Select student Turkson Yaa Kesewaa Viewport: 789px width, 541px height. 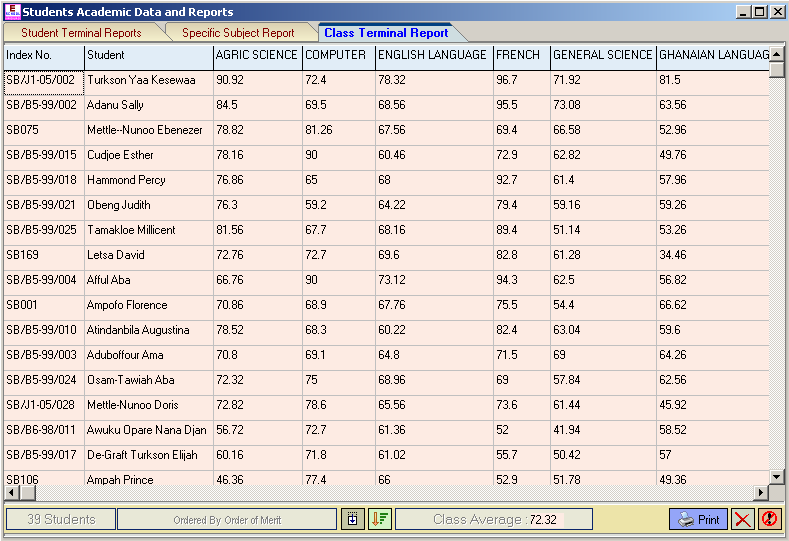(x=148, y=83)
